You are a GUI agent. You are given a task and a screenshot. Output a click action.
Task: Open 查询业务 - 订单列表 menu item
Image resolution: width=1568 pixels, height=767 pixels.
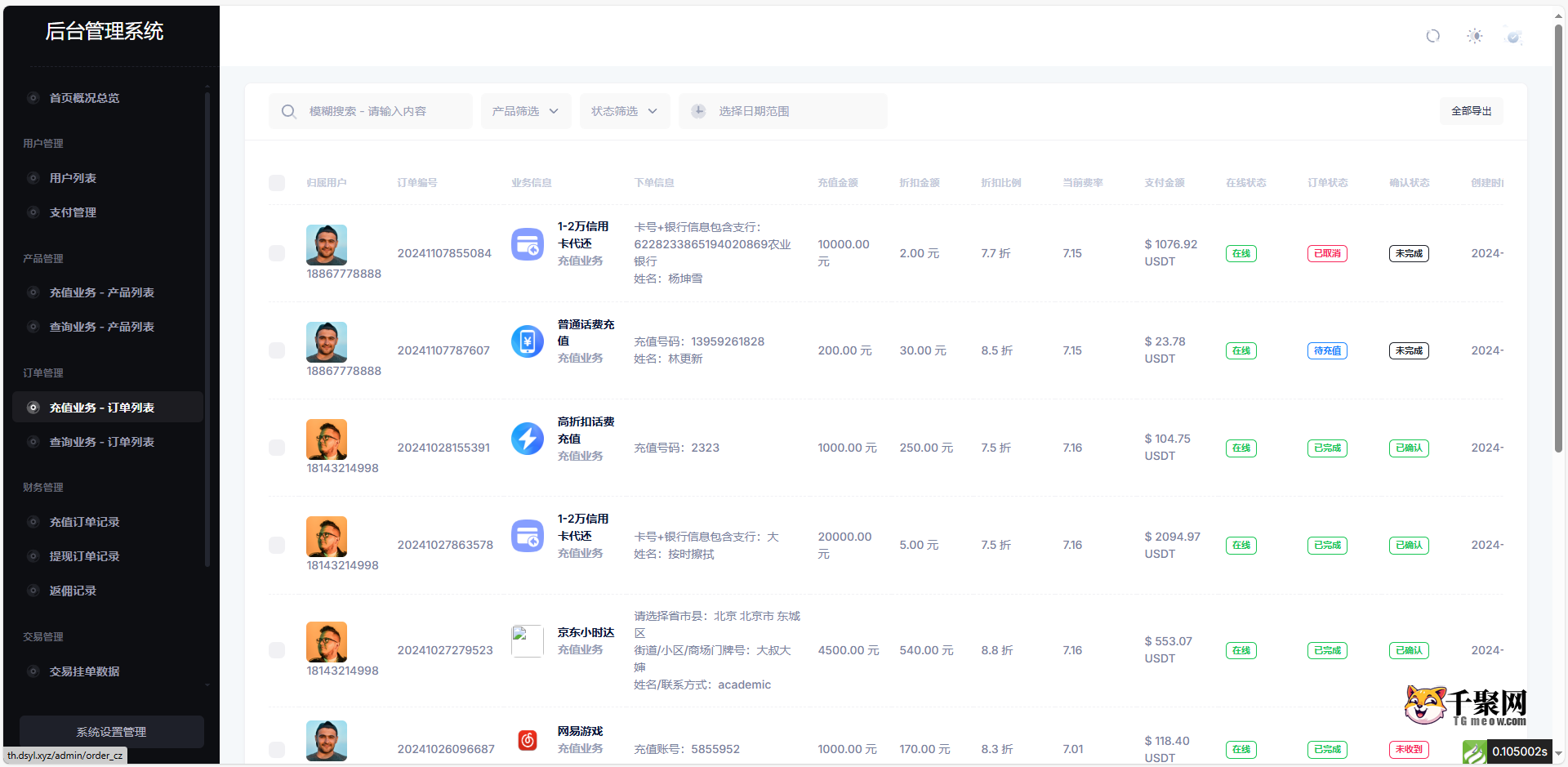[108, 442]
